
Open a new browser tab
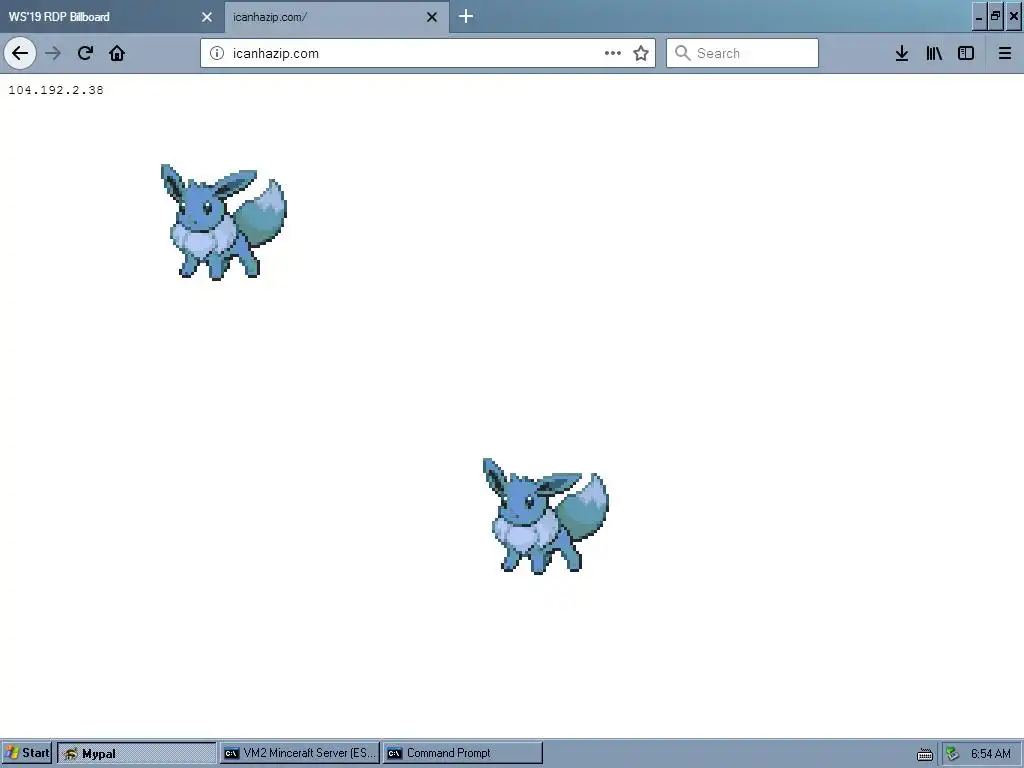tap(466, 16)
